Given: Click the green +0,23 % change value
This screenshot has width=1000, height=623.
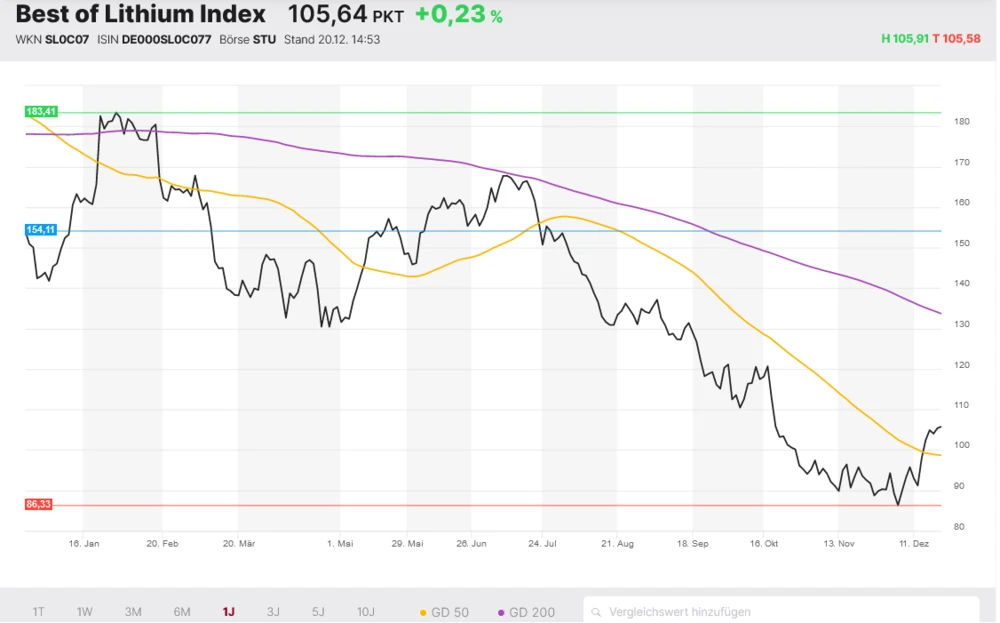Looking at the screenshot, I should point(457,16).
